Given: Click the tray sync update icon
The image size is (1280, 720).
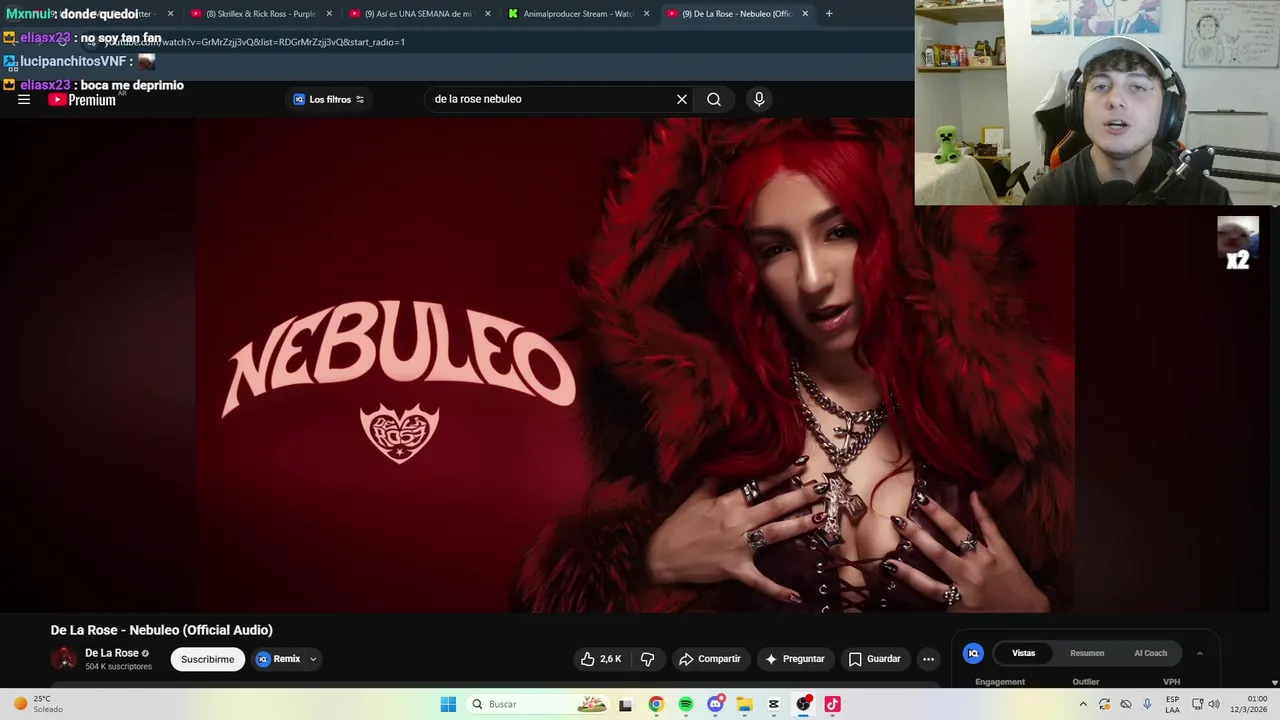Looking at the screenshot, I should (1104, 704).
